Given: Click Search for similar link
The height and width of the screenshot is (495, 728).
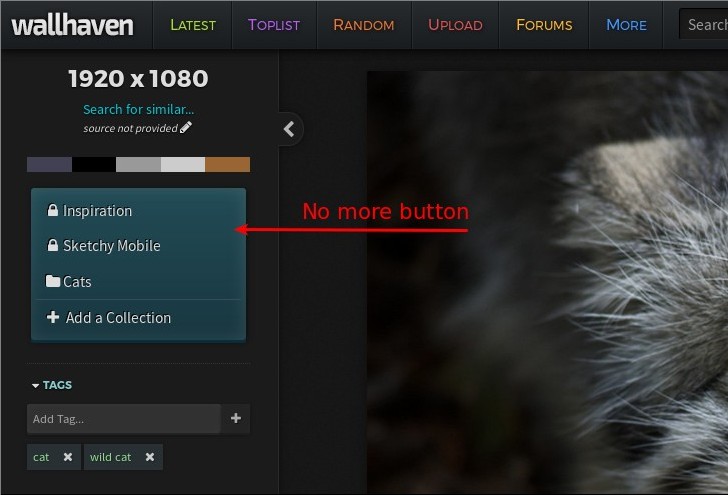Looking at the screenshot, I should click(138, 110).
